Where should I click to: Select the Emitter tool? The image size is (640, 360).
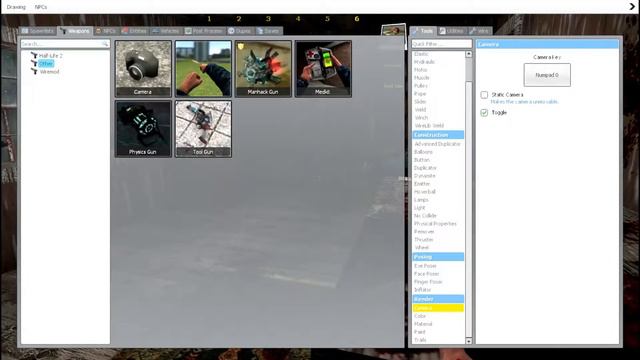click(422, 184)
